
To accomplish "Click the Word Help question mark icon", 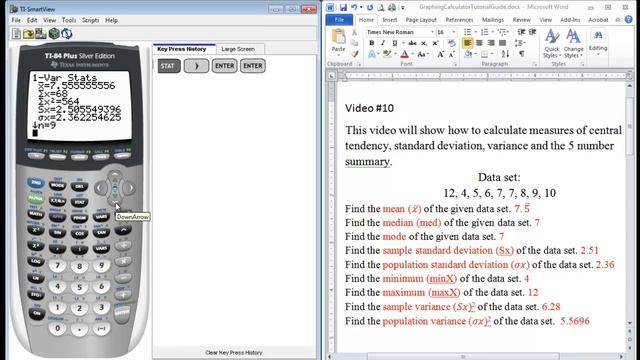I will point(629,20).
